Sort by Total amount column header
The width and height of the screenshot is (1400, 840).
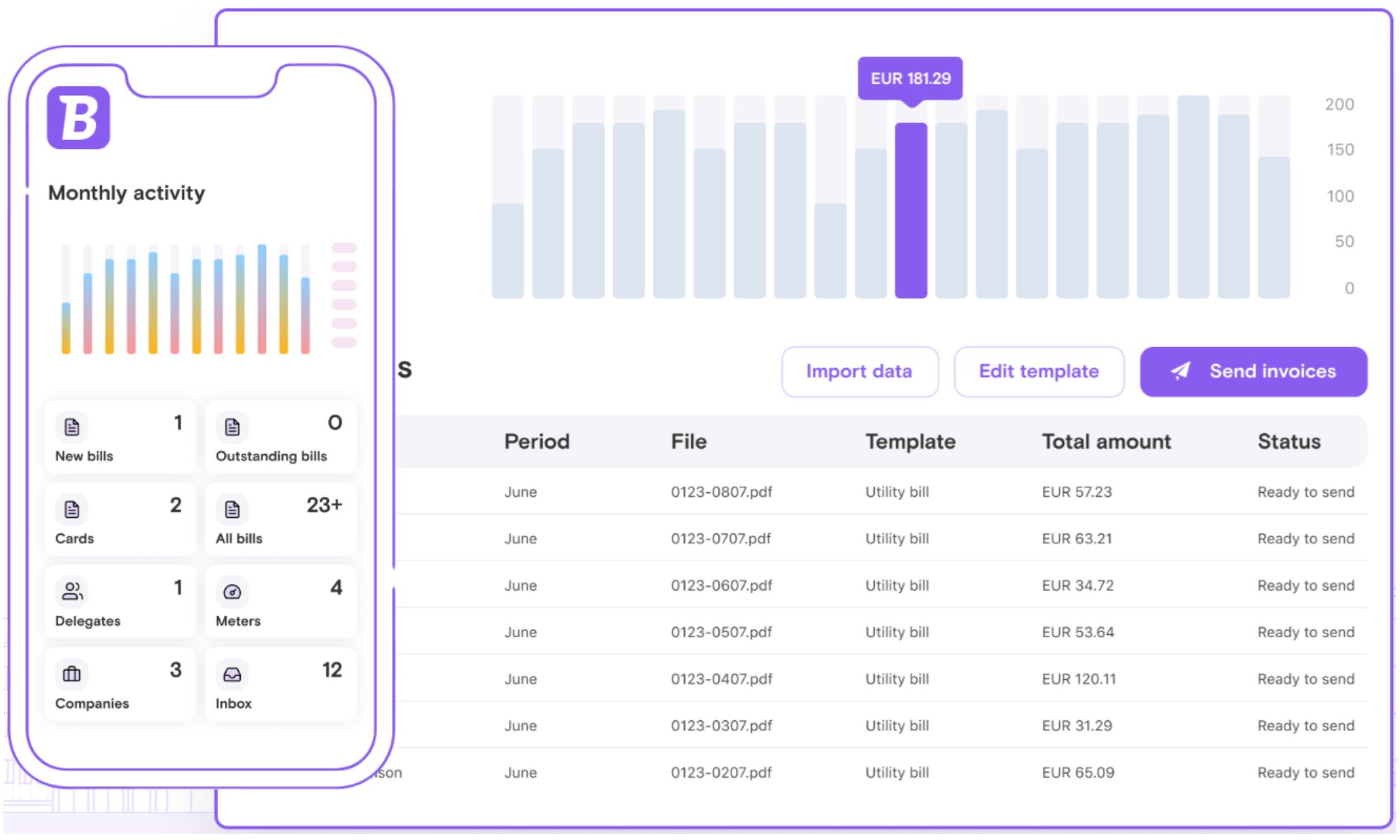click(1106, 442)
